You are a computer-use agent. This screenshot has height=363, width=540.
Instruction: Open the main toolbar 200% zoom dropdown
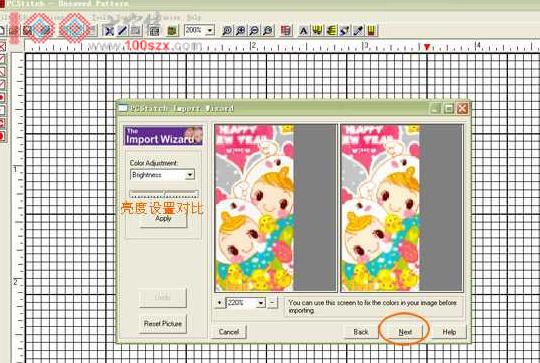click(x=210, y=31)
